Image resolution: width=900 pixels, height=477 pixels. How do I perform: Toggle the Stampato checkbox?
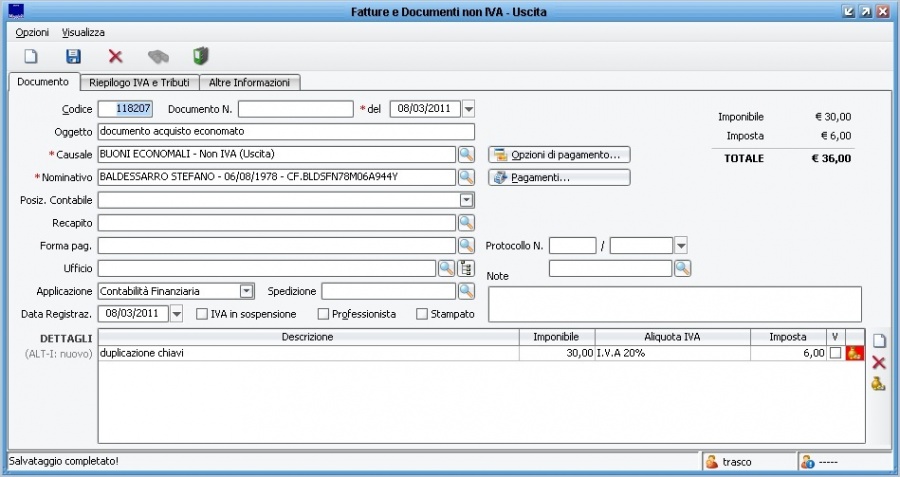(421, 314)
